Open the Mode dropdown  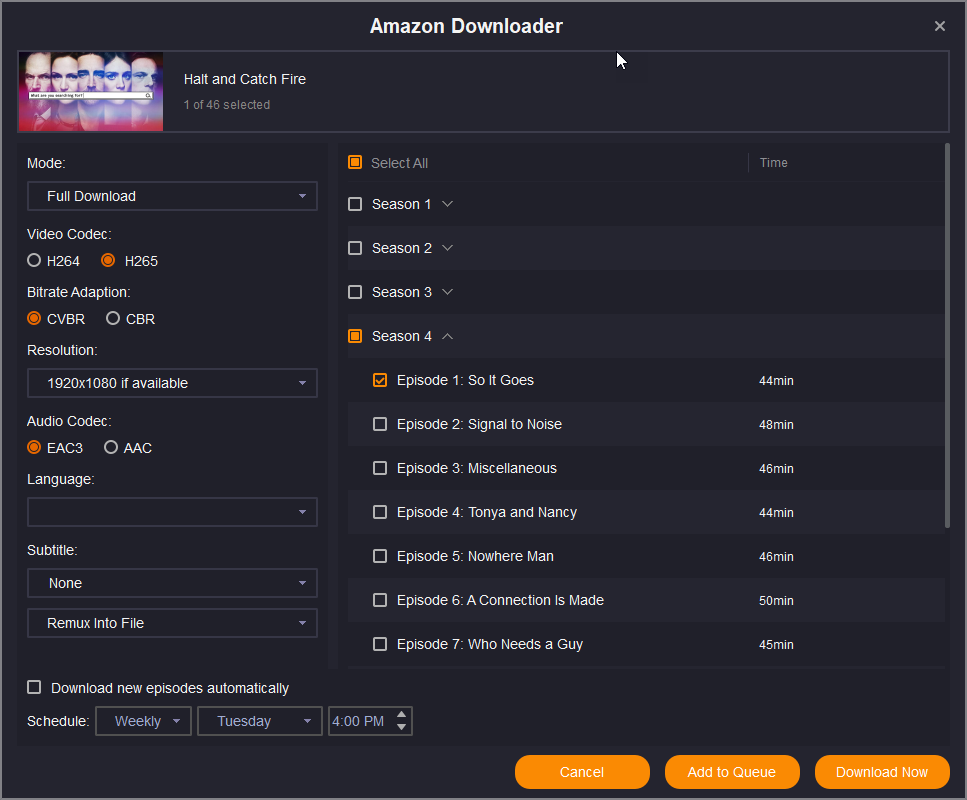(x=172, y=196)
